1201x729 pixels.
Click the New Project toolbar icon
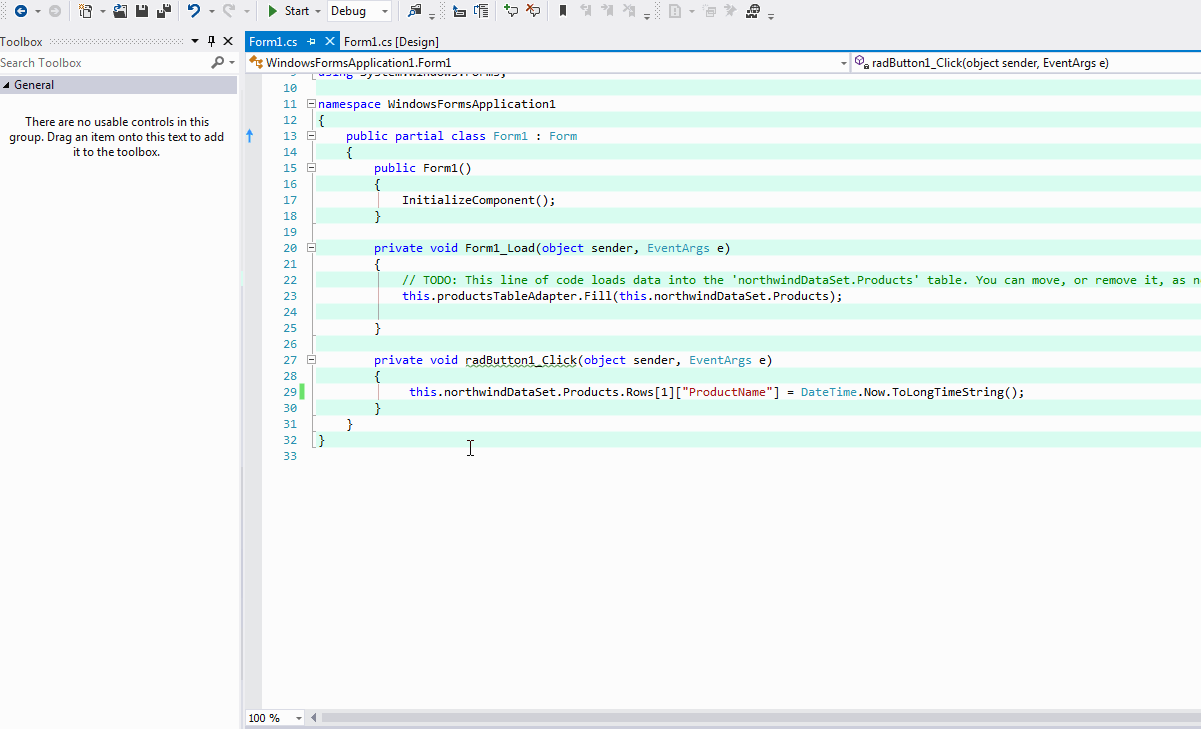pos(86,11)
